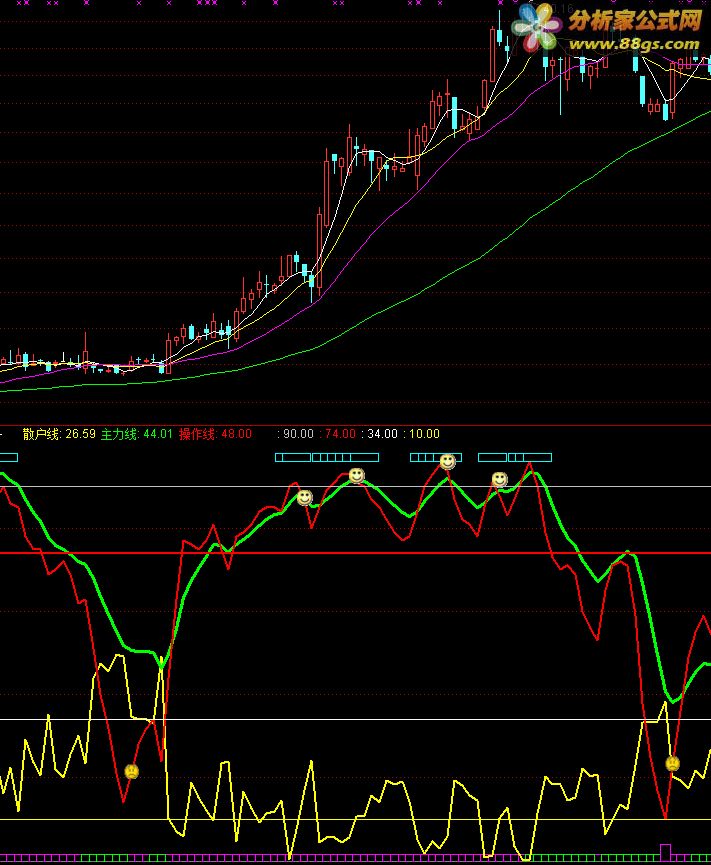Click the :10.00 reference value
This screenshot has height=865, width=711.
pos(422,434)
